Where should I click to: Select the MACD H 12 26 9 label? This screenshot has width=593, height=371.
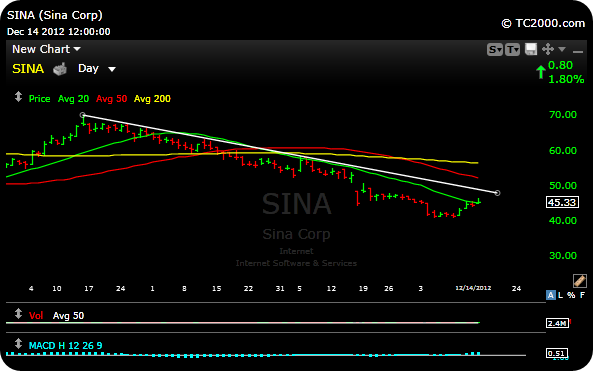65,345
